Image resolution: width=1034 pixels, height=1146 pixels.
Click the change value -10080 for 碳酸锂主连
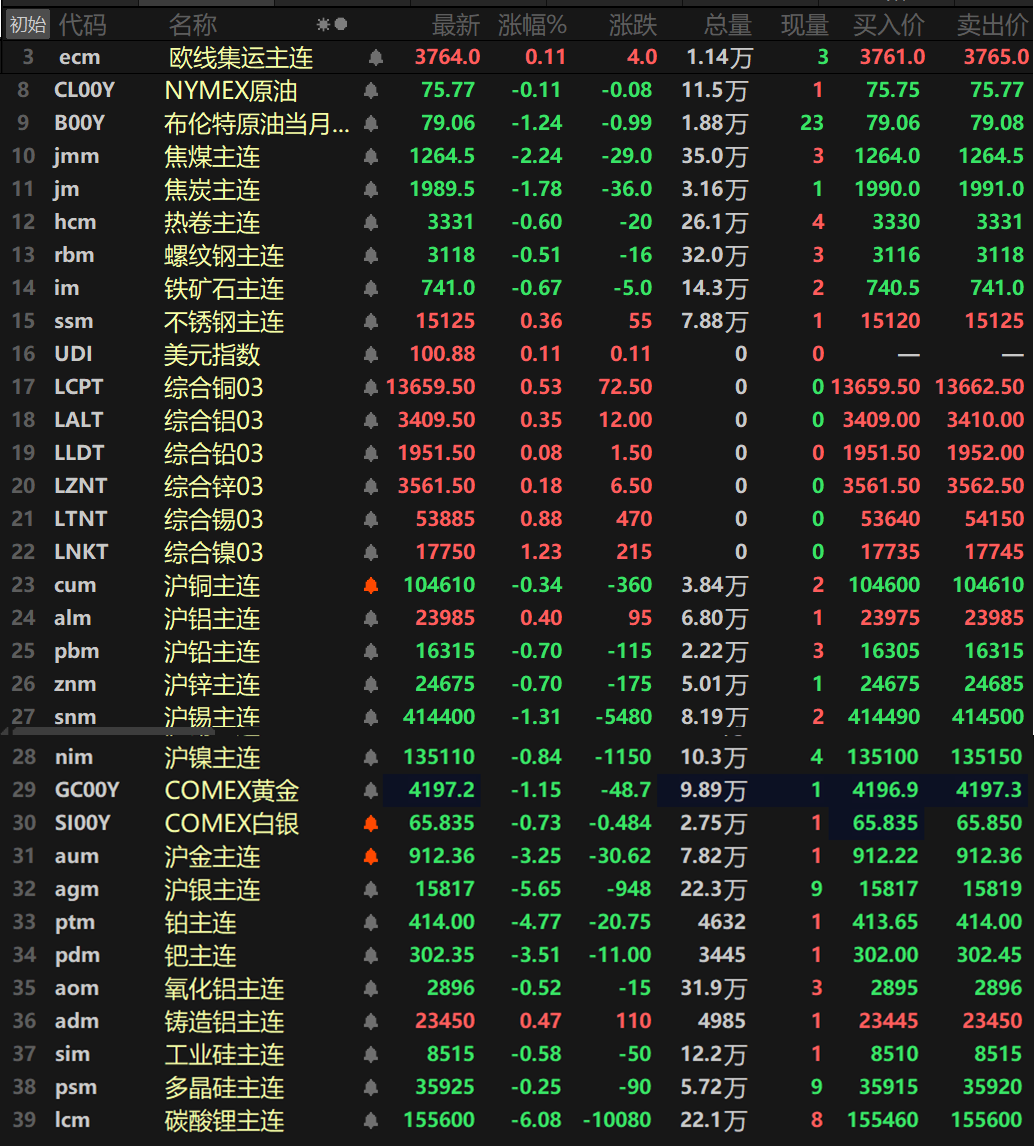click(617, 1120)
